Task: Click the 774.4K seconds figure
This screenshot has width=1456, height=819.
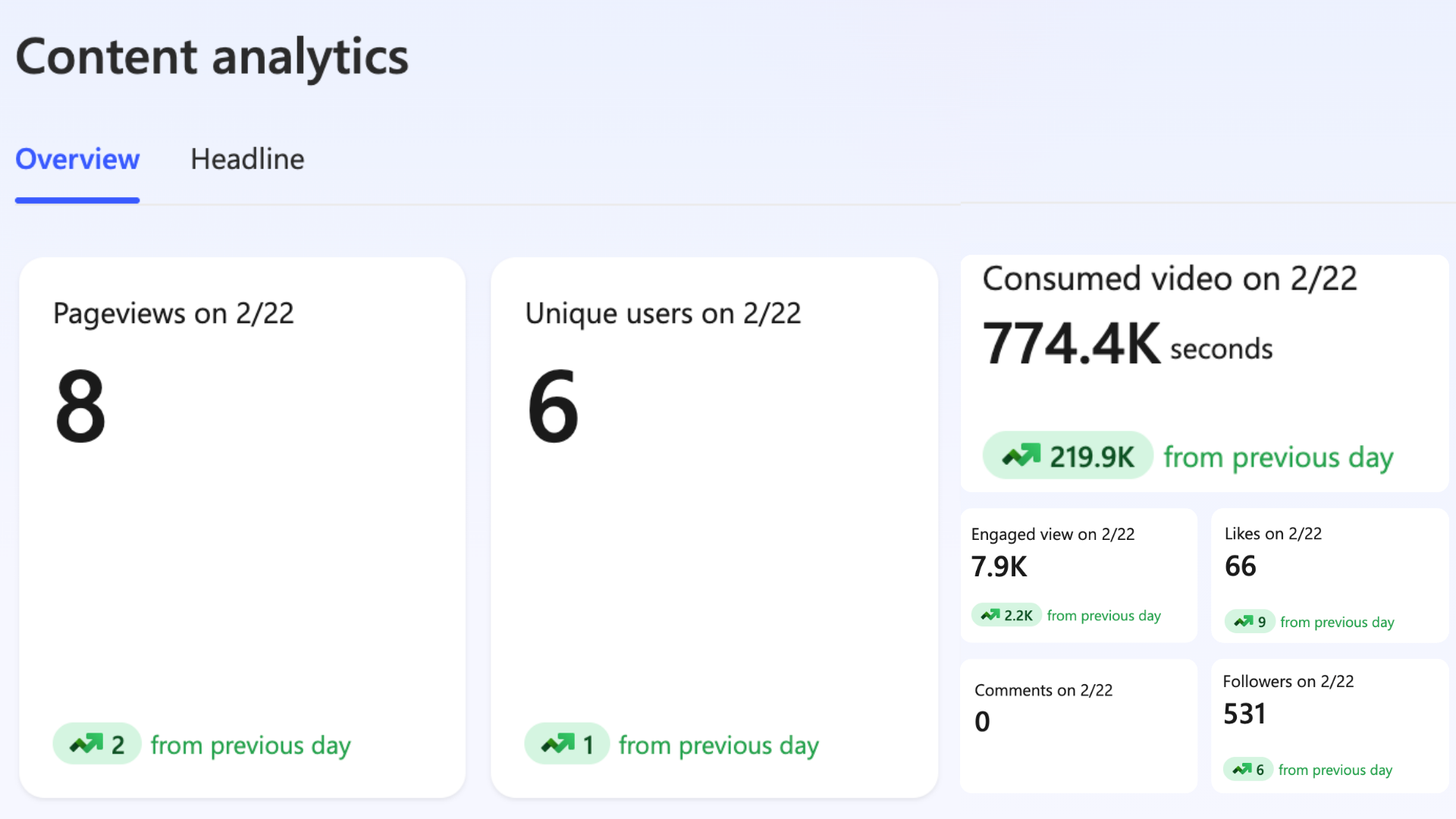Action: (1127, 344)
